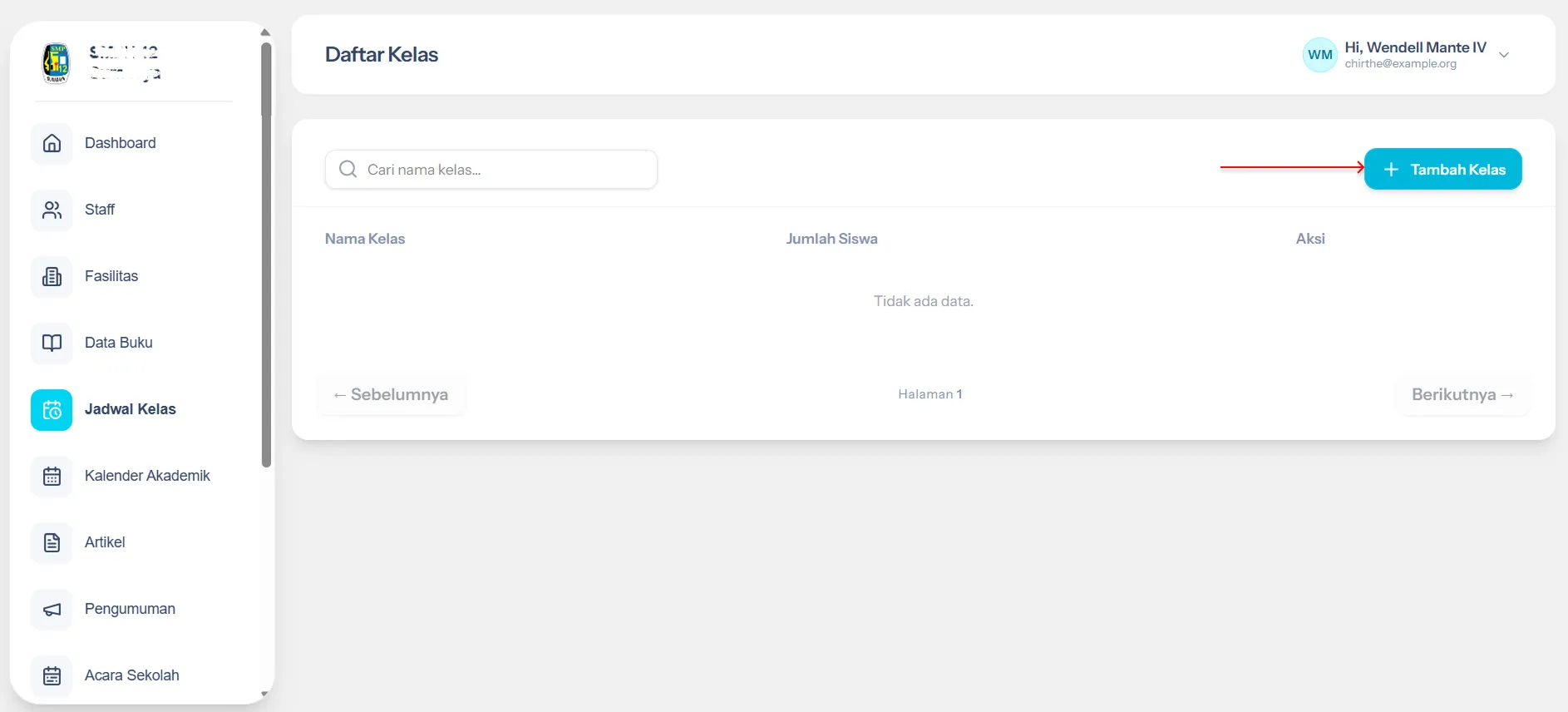The height and width of the screenshot is (712, 1568).
Task: Click the WM user avatar
Action: point(1319,55)
